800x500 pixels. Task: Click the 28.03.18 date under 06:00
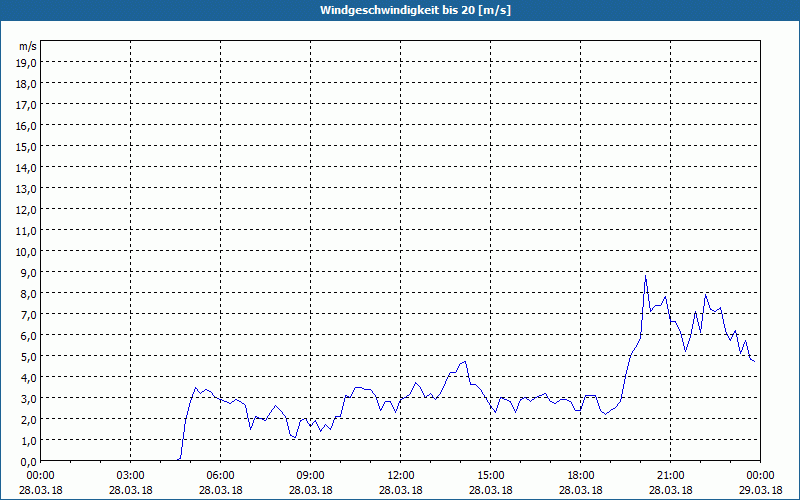tap(220, 490)
